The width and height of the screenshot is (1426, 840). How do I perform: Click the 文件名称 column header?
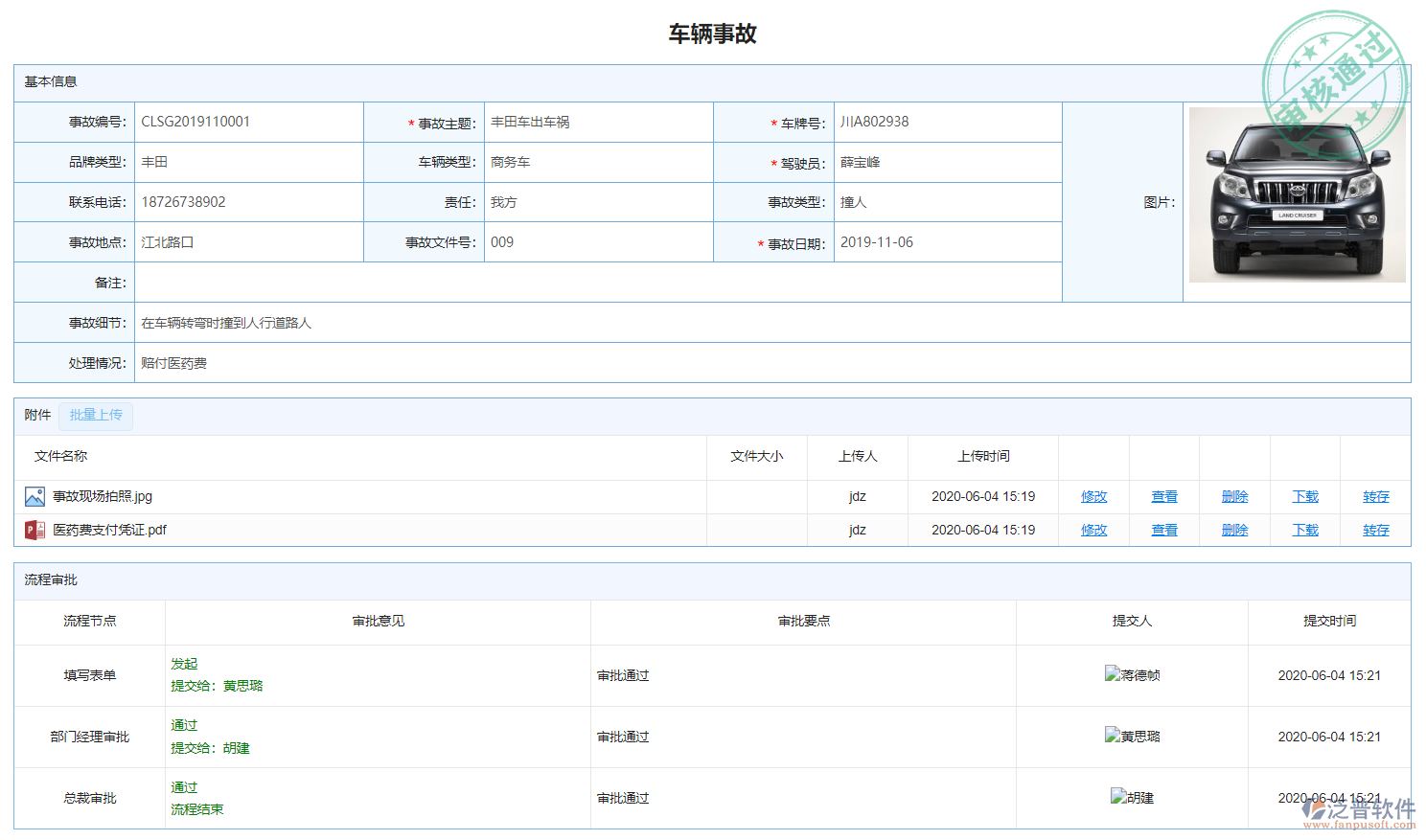(61, 456)
